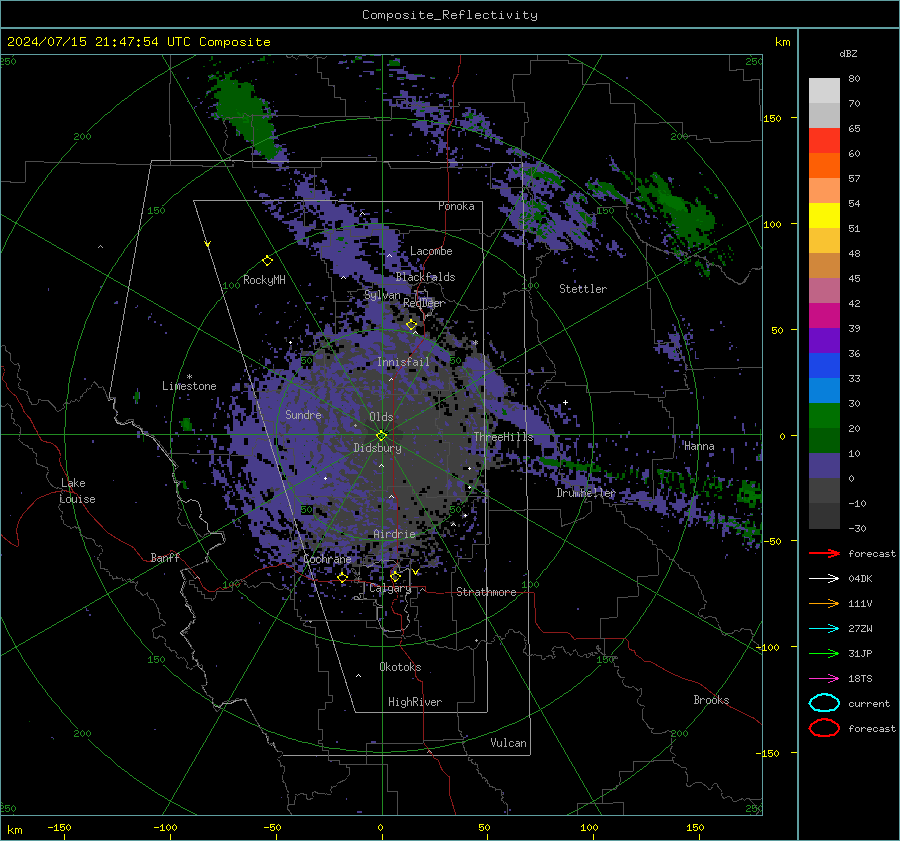The image size is (900, 841).
Task: Click the radar-center diamond above Didsbury
Action: (x=382, y=435)
